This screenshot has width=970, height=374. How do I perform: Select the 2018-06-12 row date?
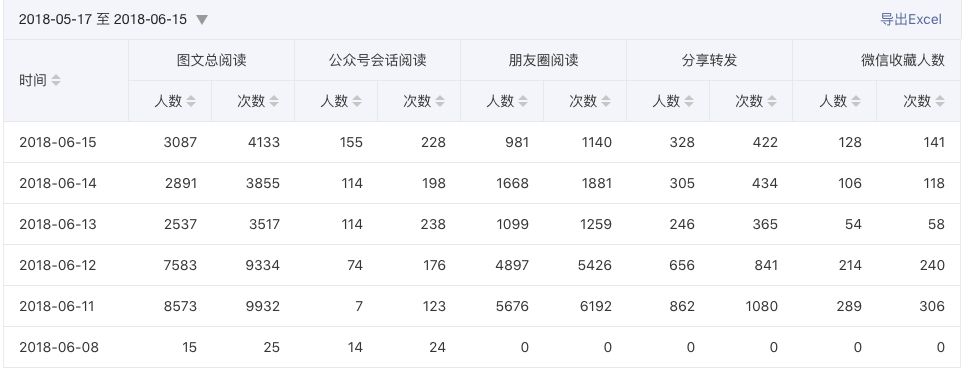pos(58,265)
